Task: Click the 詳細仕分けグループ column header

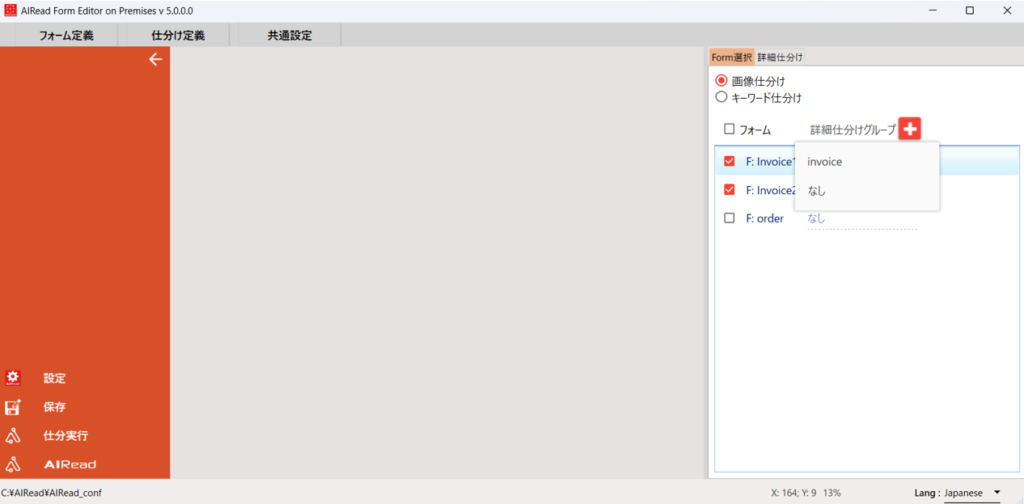Action: point(854,130)
